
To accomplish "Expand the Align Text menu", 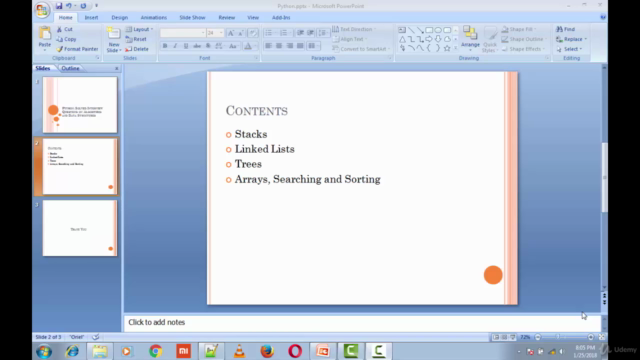I will pyautogui.click(x=350, y=39).
